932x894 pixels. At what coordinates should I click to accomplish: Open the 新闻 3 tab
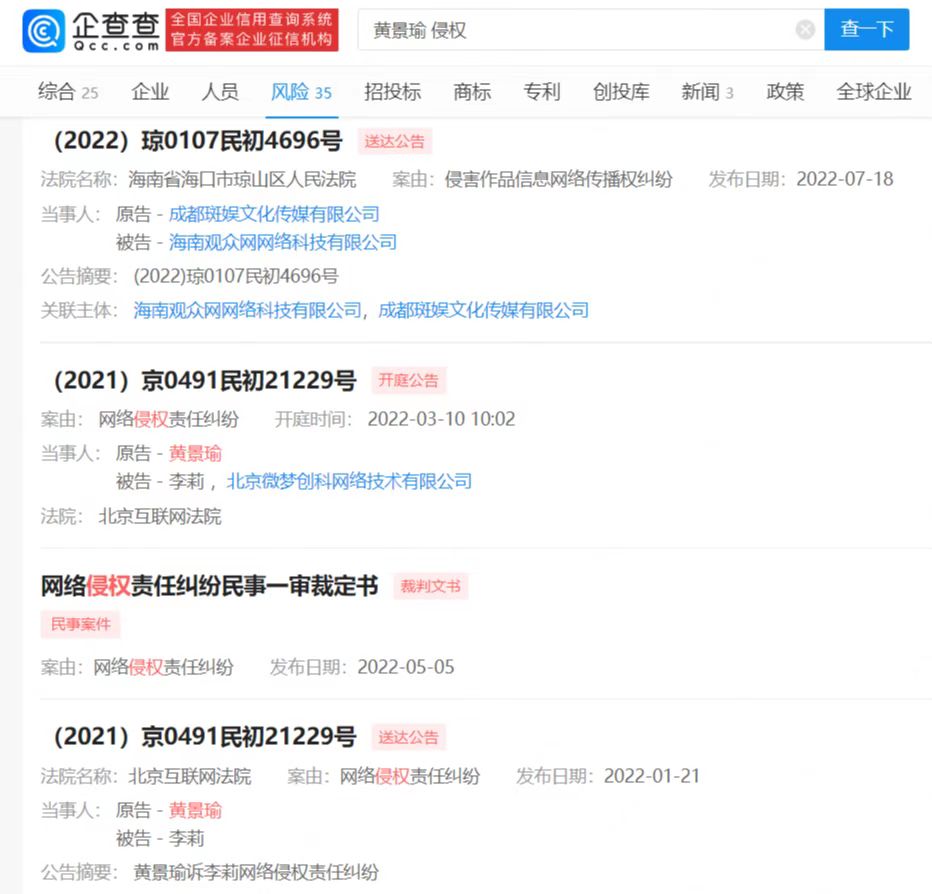707,92
